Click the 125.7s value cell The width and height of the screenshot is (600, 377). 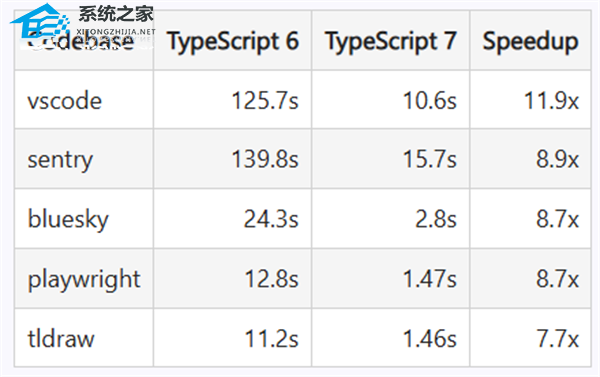click(233, 100)
